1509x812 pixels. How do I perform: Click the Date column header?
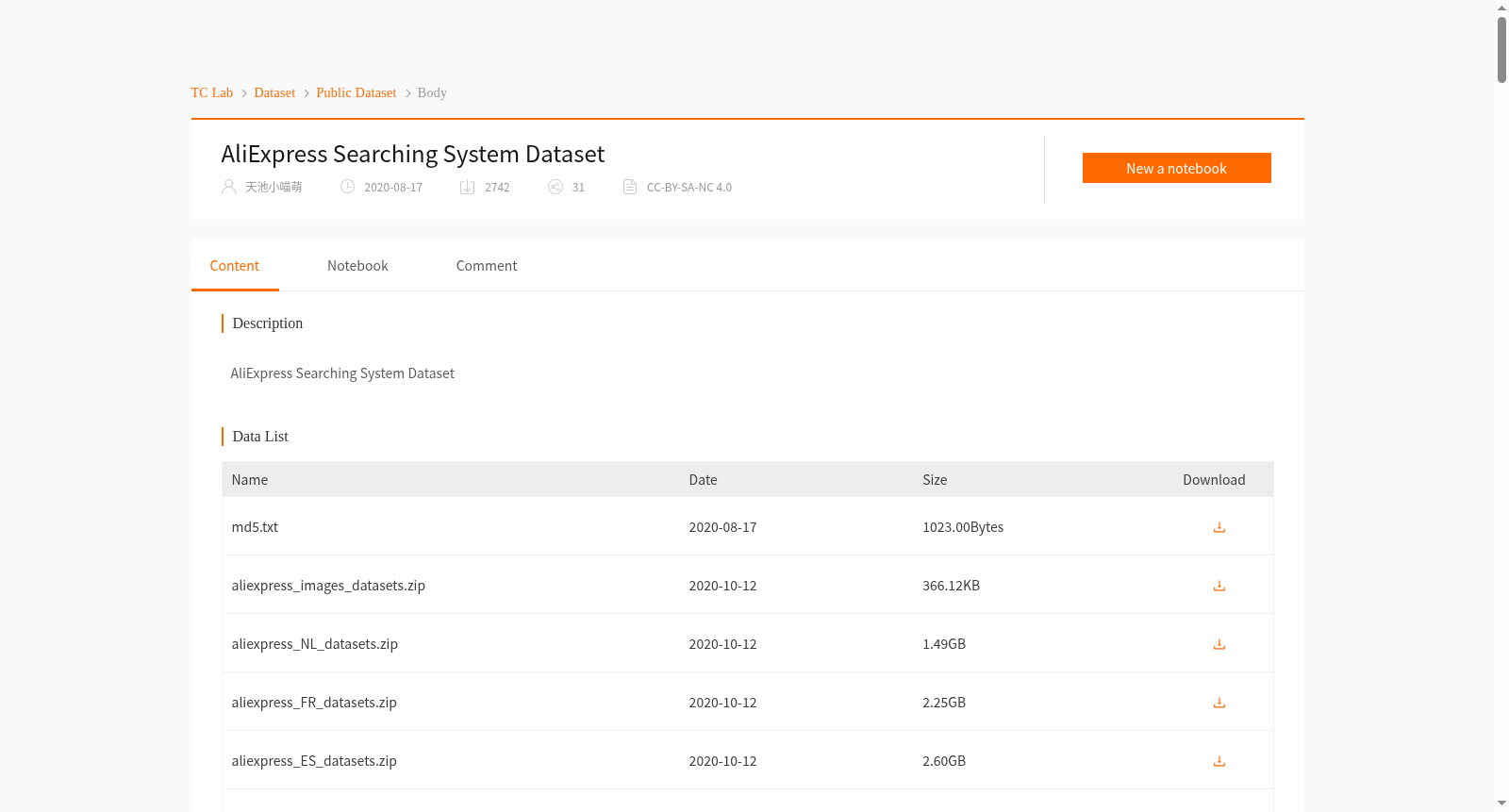pos(704,480)
